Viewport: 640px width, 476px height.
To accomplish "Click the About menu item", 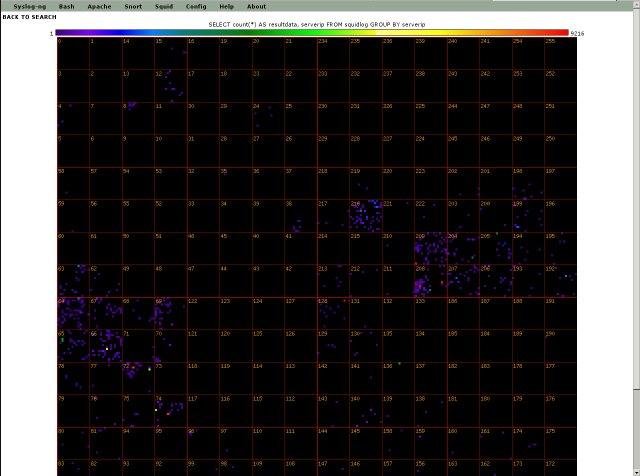I will click(x=257, y=6).
